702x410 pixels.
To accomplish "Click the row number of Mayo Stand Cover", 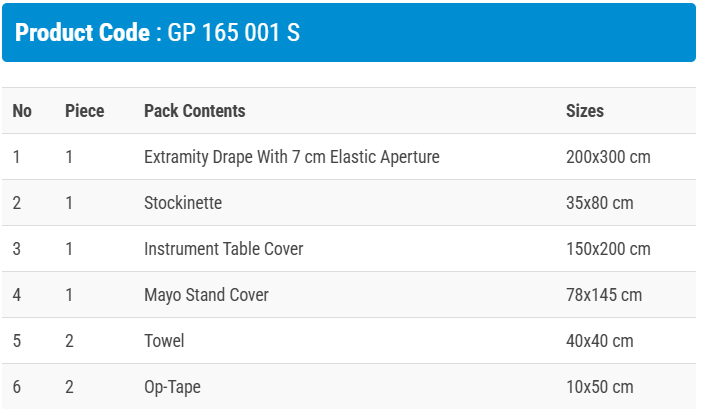I will pos(17,295).
